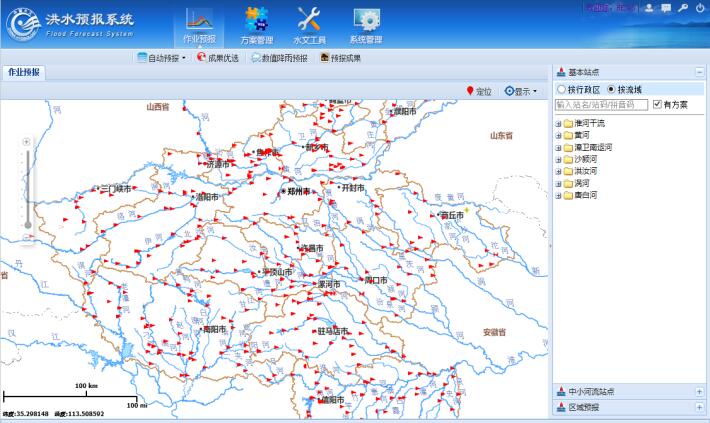The width and height of the screenshot is (710, 423).
Task: Click the 定位 locate button
Action: coord(478,91)
